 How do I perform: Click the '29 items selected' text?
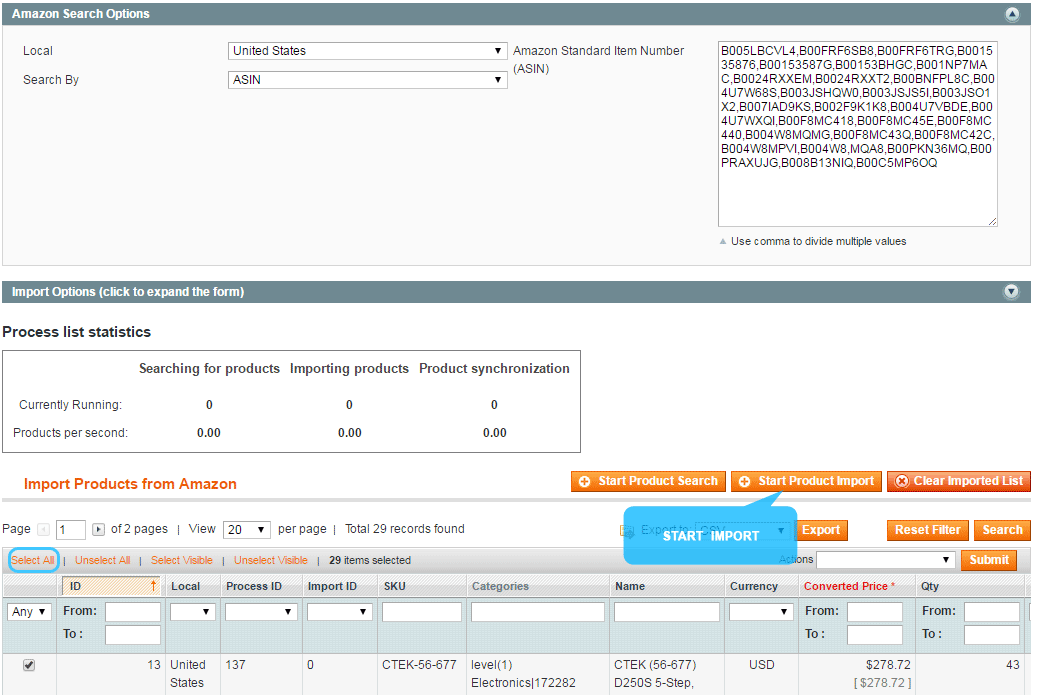click(370, 560)
